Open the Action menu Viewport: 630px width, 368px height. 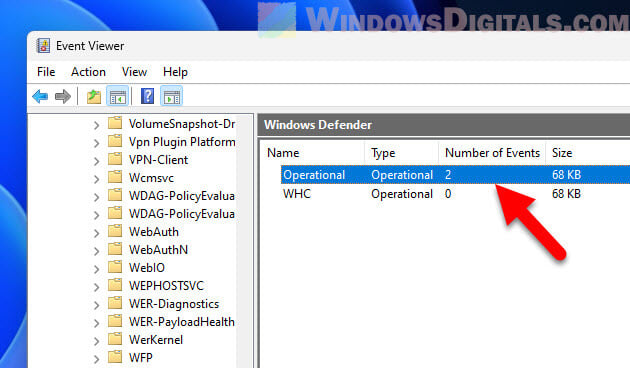pos(88,72)
